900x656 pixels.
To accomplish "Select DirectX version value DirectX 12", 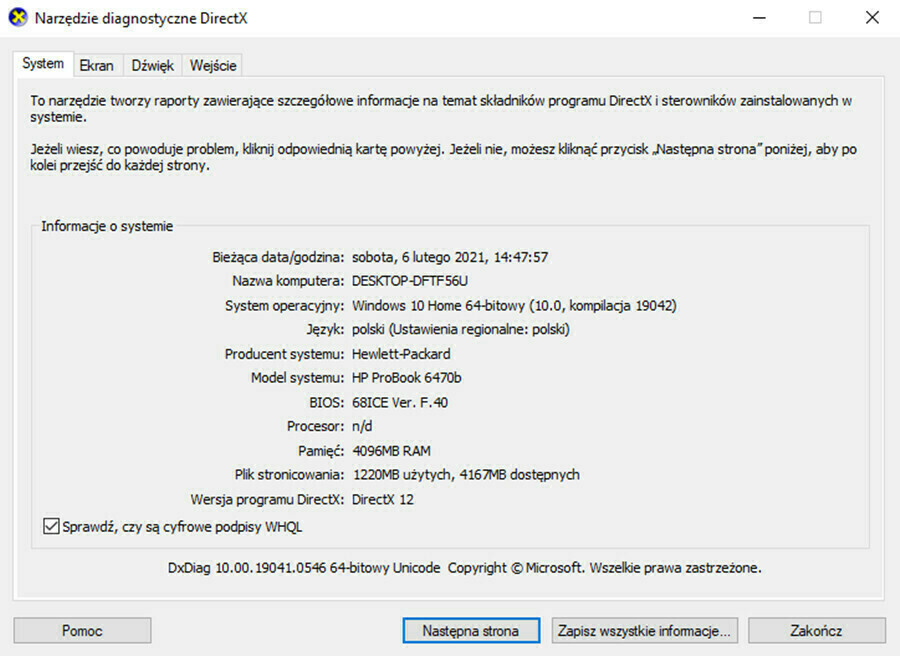I will [x=383, y=499].
